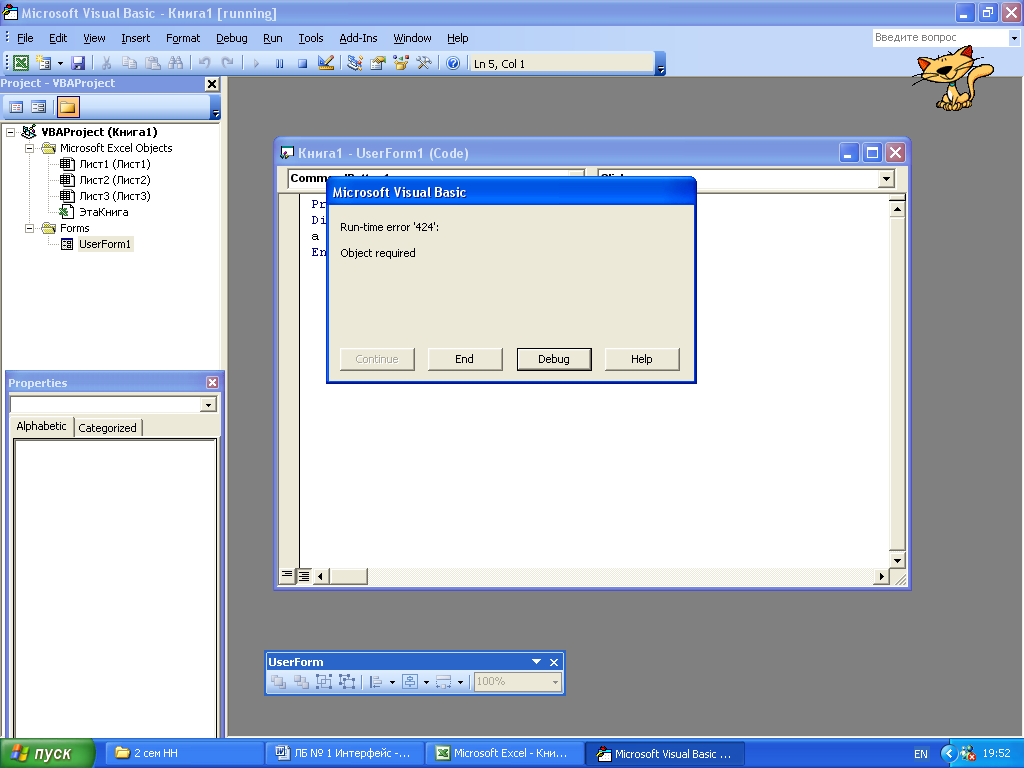
Task: Click the Save (floppy disk) icon
Action: 78,63
